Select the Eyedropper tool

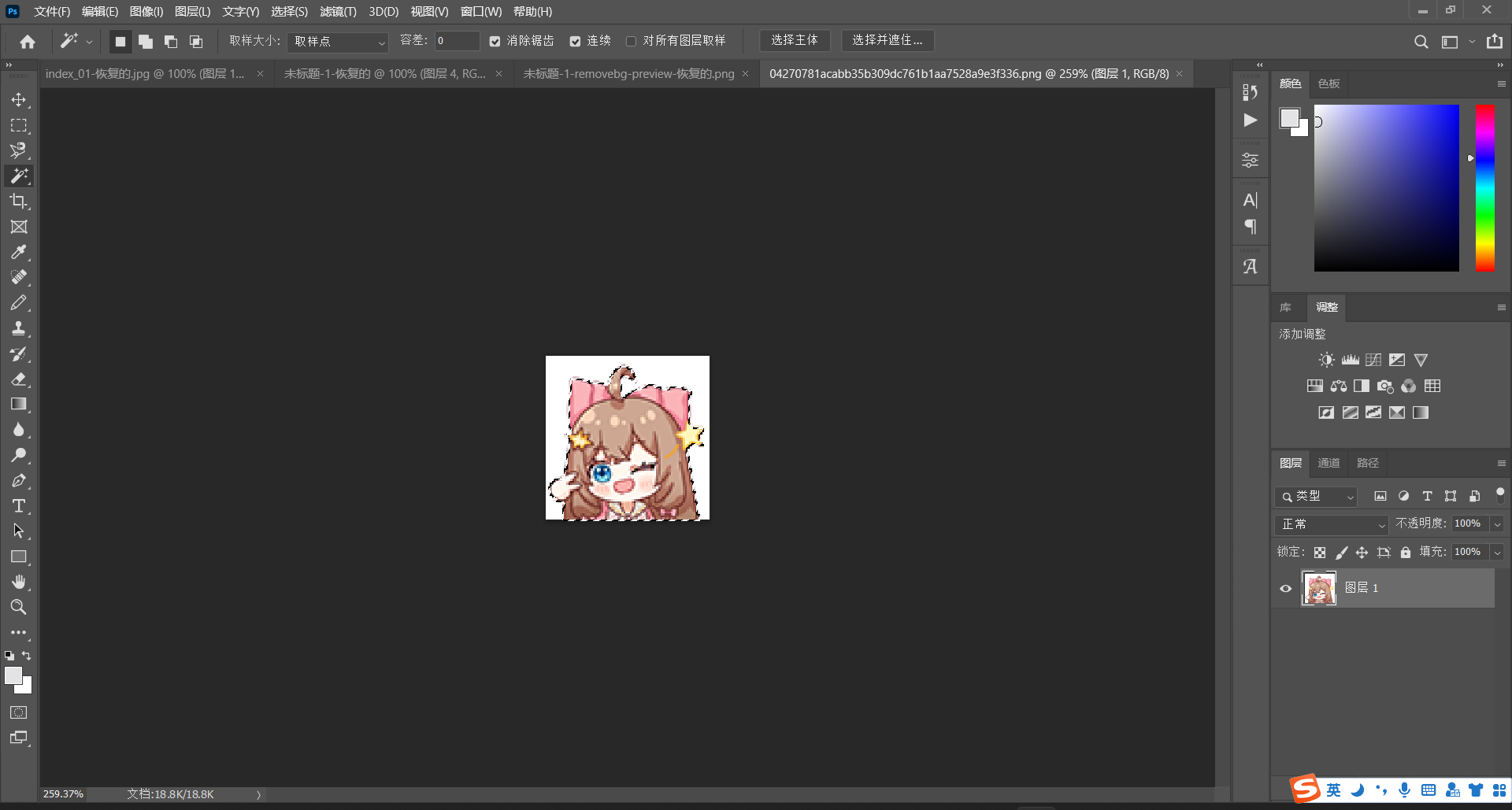(x=19, y=252)
